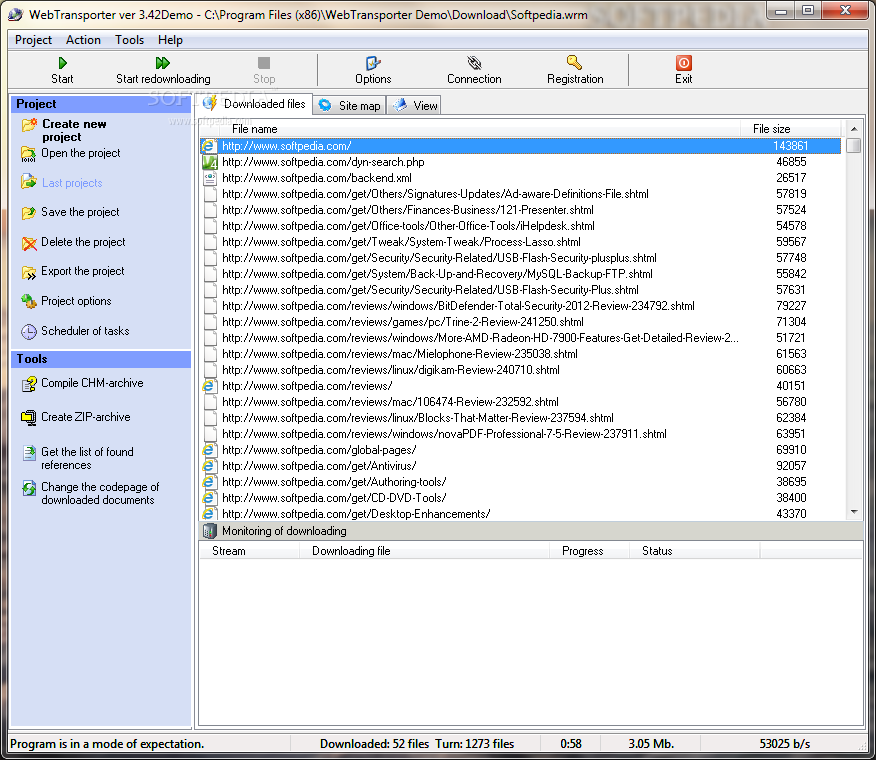Open the Project menu
The width and height of the screenshot is (876, 760).
pyautogui.click(x=34, y=40)
